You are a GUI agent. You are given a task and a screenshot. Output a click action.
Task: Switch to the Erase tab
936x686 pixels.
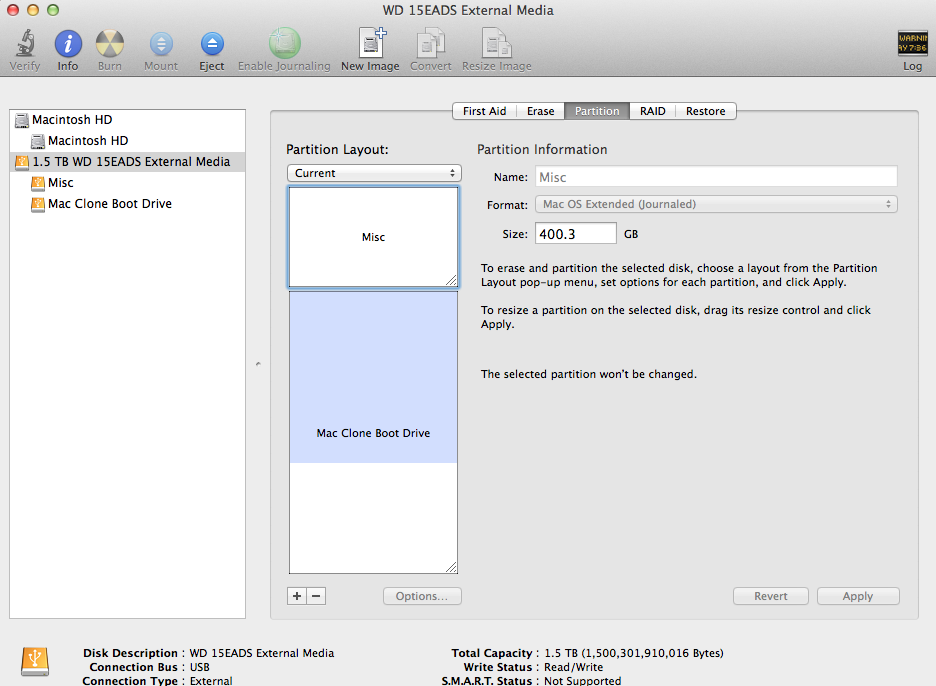click(x=540, y=111)
